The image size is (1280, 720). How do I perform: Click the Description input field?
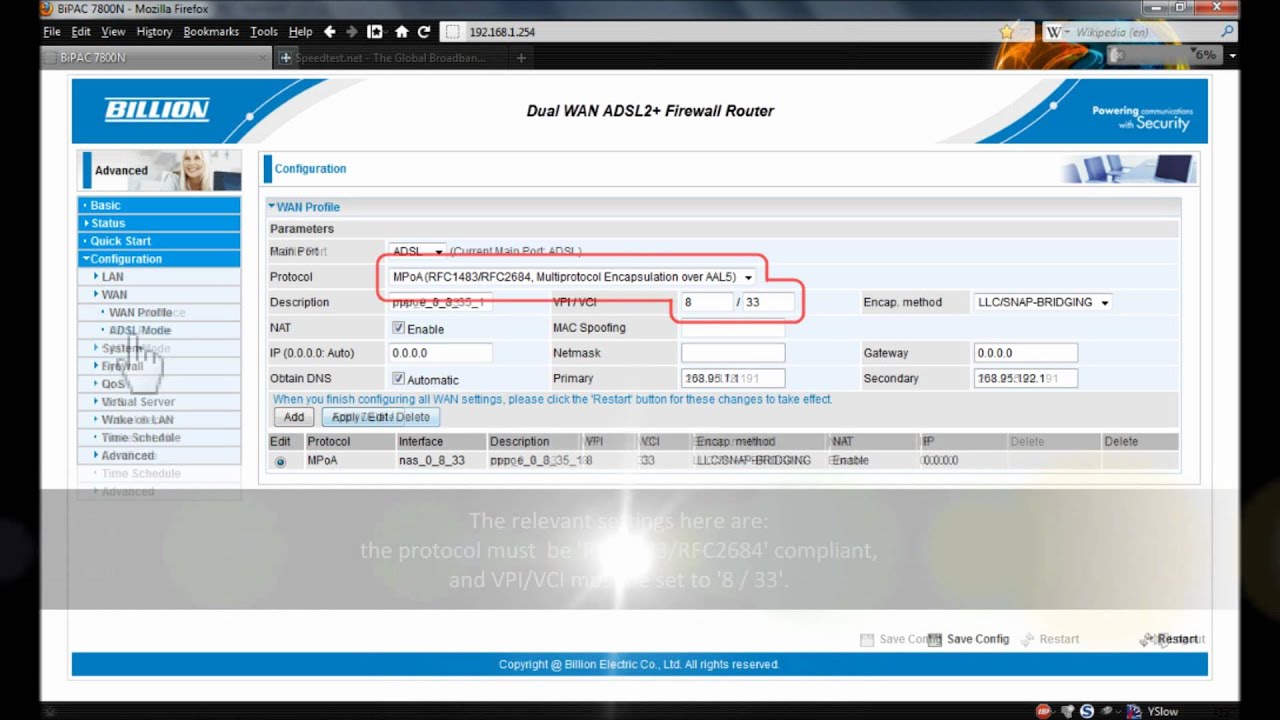point(440,302)
